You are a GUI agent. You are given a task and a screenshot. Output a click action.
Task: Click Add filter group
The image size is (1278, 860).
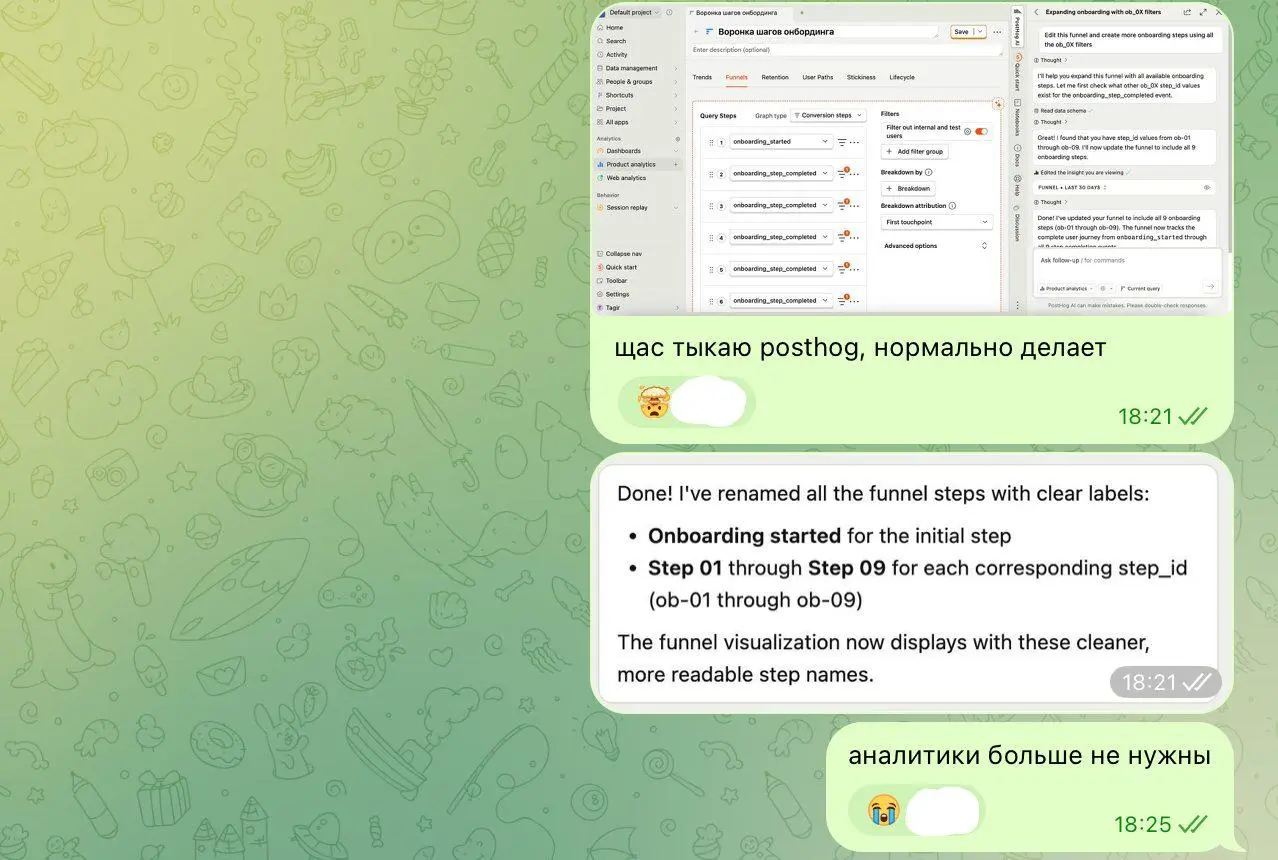tap(915, 151)
